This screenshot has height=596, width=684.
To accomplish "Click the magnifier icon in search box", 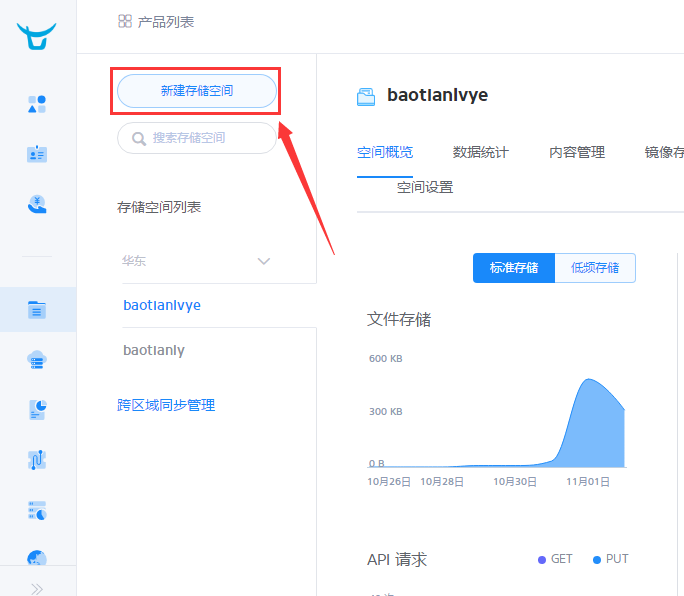I will pyautogui.click(x=139, y=139).
